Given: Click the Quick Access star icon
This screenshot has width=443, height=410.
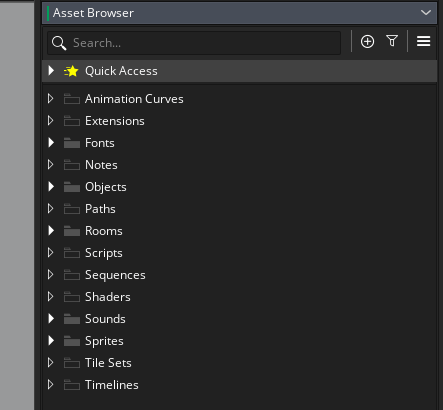Looking at the screenshot, I should tap(71, 71).
